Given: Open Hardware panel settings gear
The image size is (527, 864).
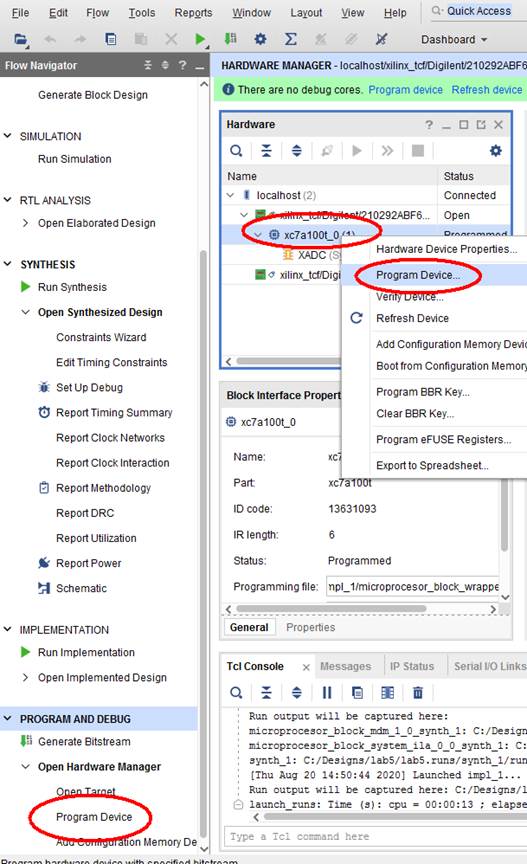Looking at the screenshot, I should pos(496,150).
